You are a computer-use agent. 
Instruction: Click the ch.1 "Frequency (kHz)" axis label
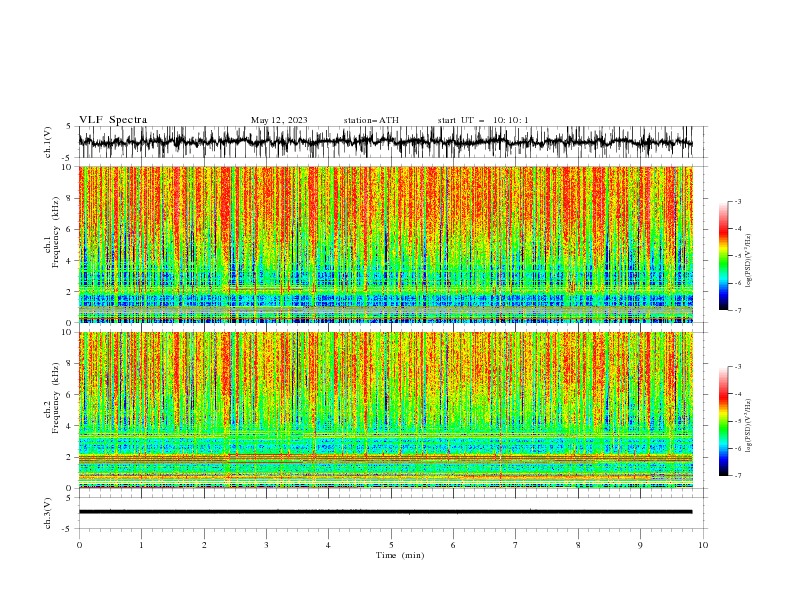point(56,232)
